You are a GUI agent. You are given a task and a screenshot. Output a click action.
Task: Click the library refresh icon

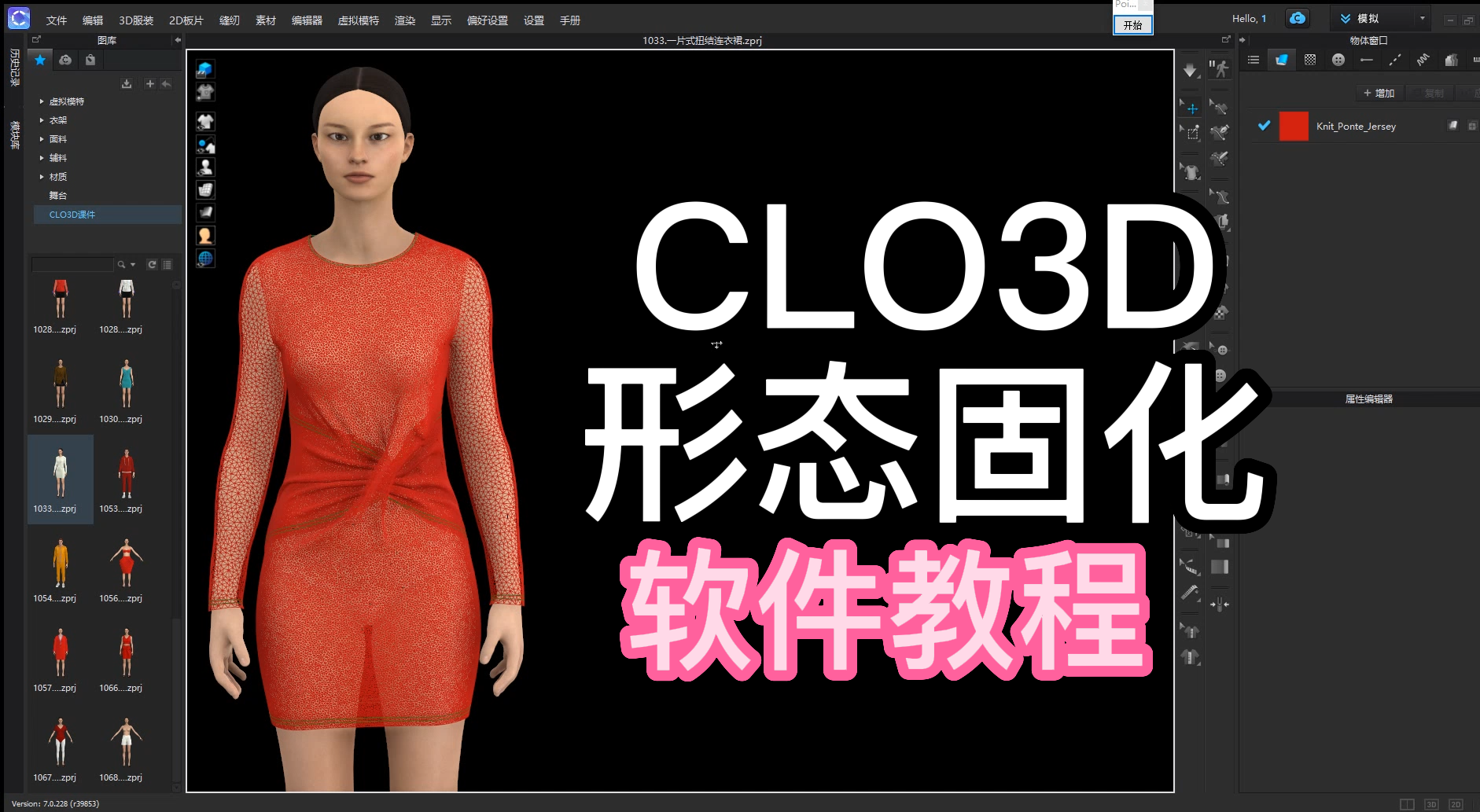153,264
